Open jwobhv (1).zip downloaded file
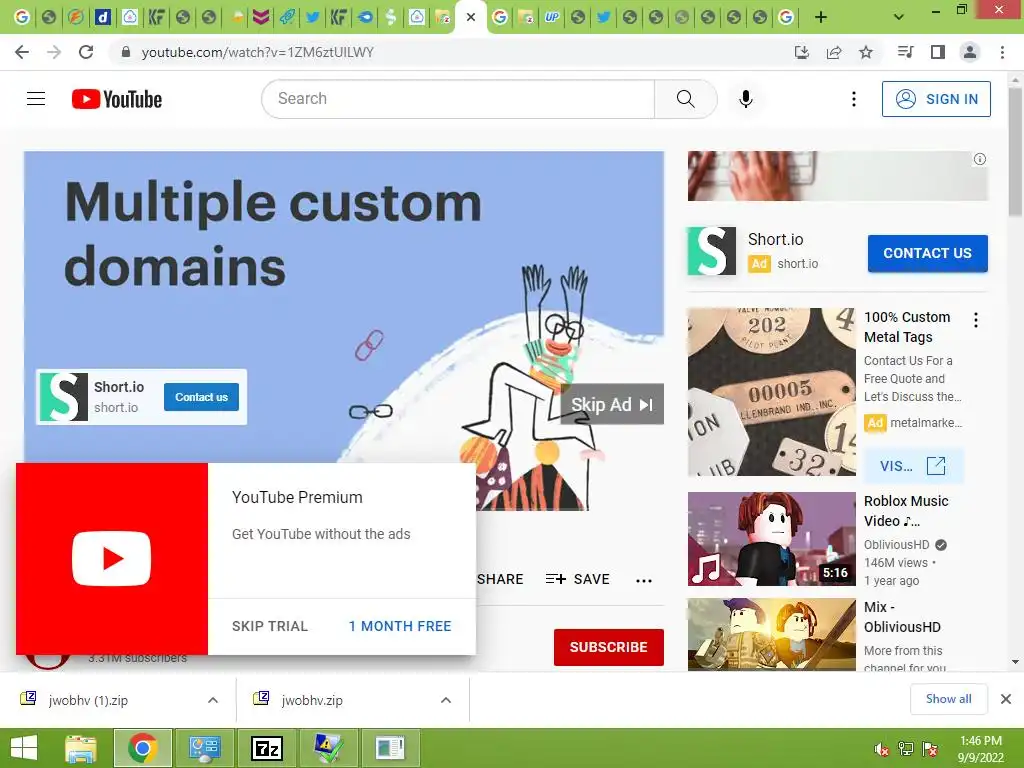Image resolution: width=1024 pixels, height=768 pixels. [88, 700]
